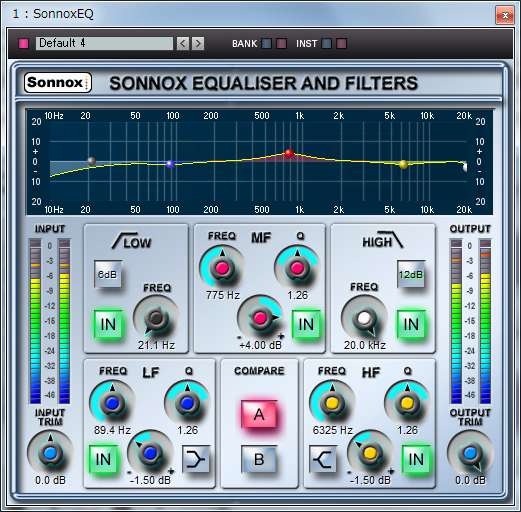Click the MF Q knob
The image size is (521, 512).
[297, 268]
